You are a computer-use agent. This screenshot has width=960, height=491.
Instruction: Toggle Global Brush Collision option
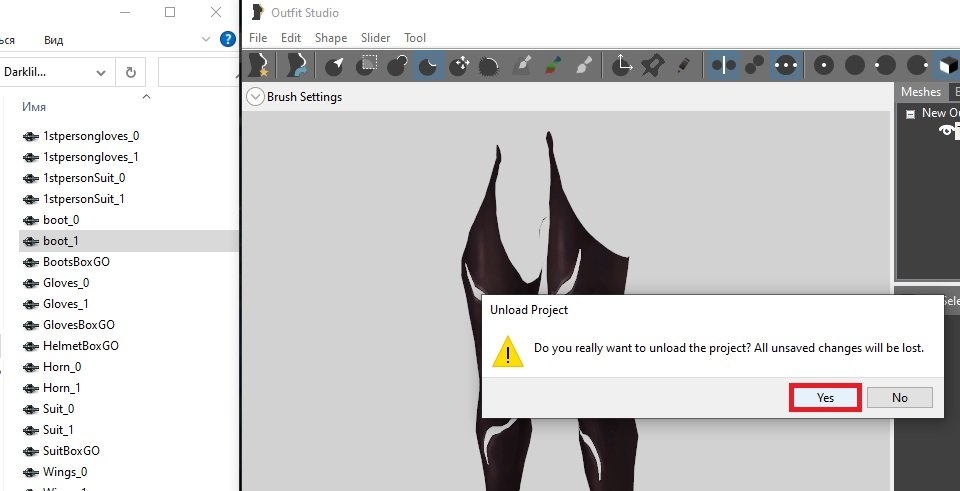click(x=786, y=66)
